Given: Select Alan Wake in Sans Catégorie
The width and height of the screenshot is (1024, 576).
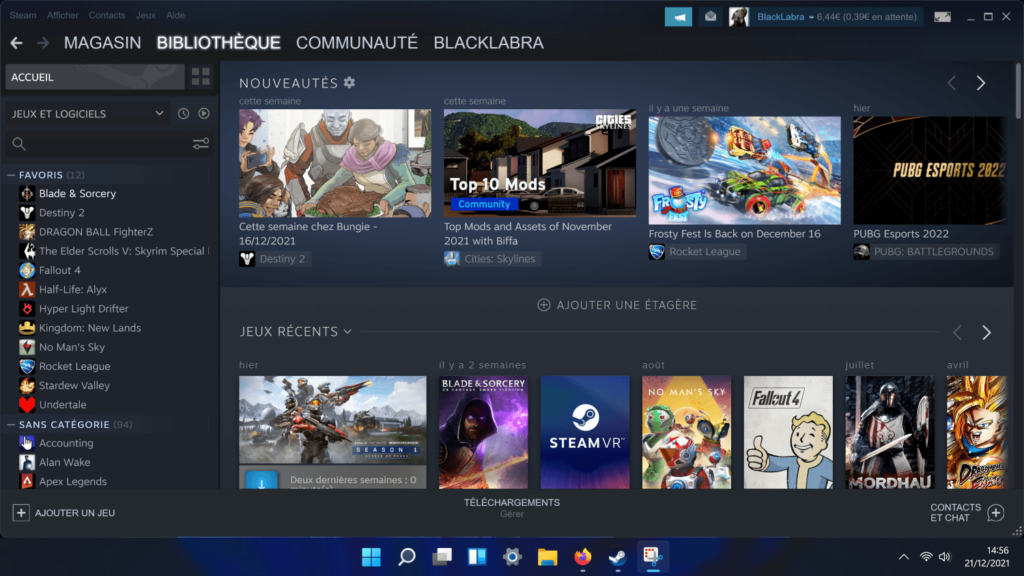Looking at the screenshot, I should click(64, 462).
